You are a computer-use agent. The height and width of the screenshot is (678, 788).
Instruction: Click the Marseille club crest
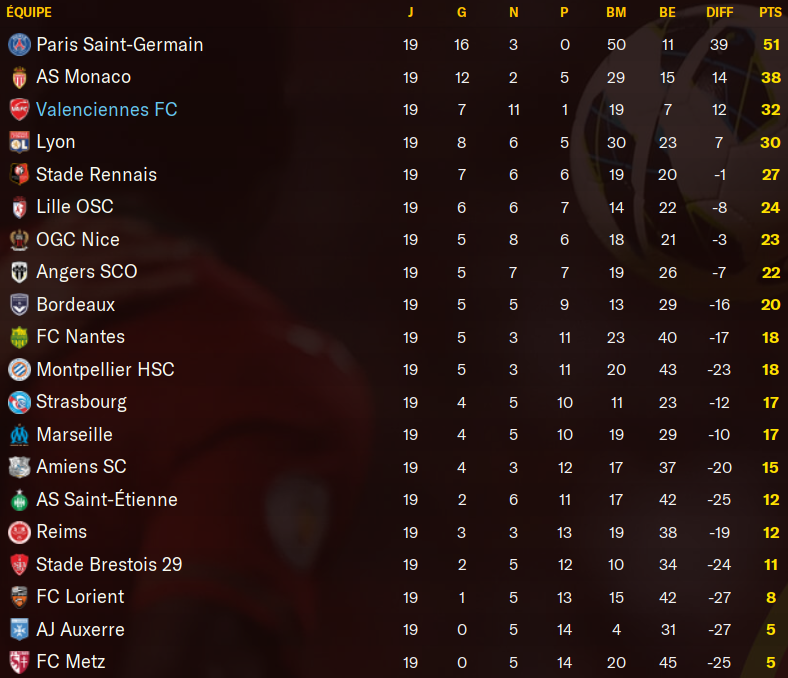pos(19,435)
